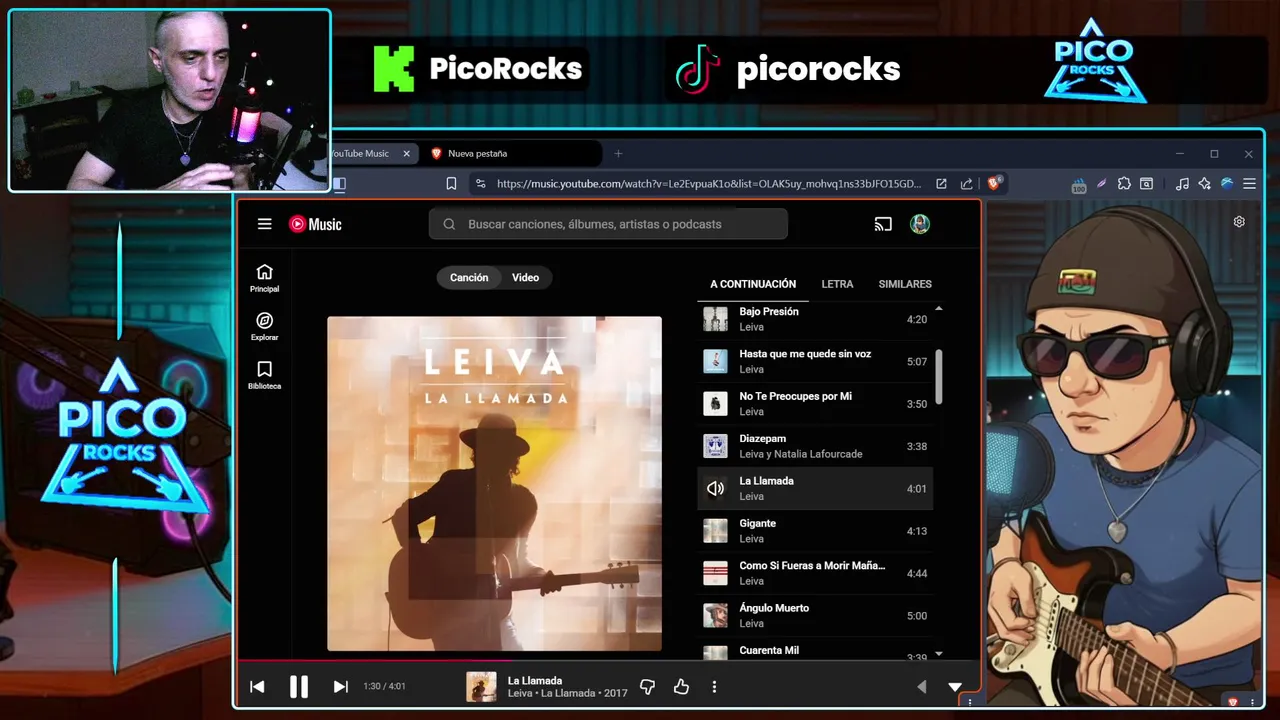The image size is (1280, 720).
Task: Click the feather extension icon
Action: coord(1102,184)
